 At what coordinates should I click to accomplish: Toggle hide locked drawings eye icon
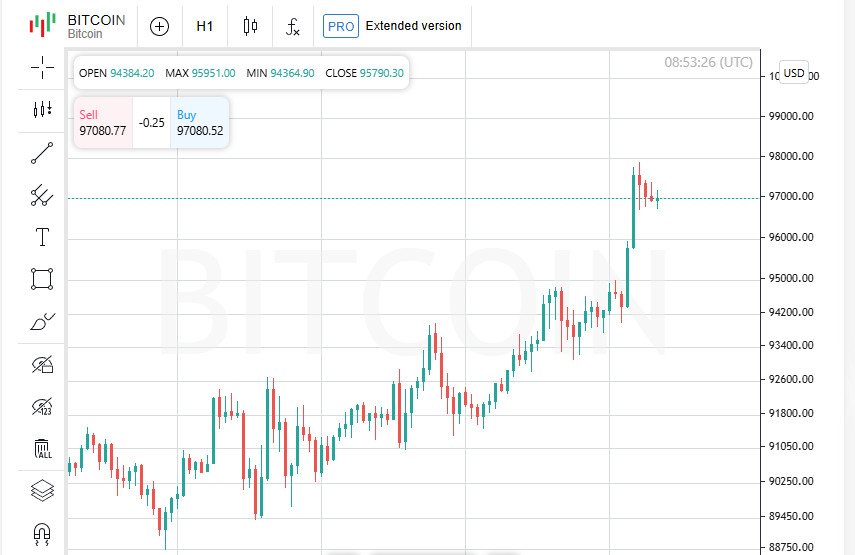[42, 364]
